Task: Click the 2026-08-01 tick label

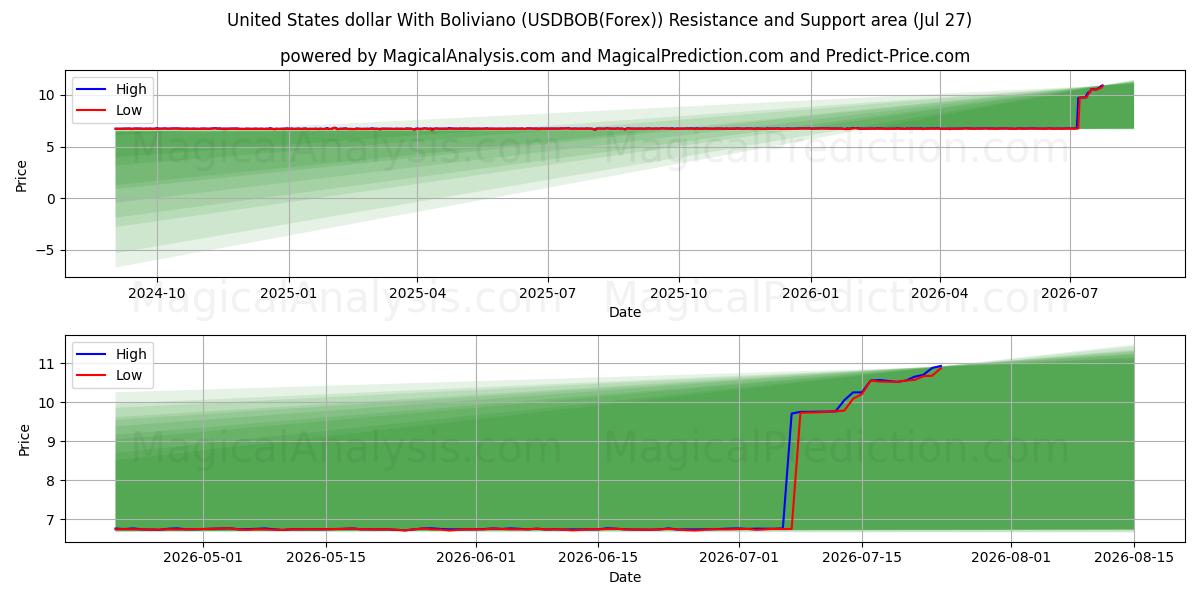Action: 1012,559
